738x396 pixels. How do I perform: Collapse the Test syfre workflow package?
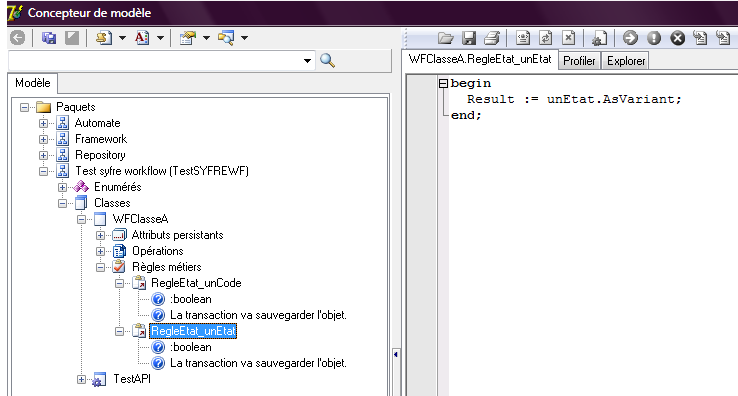tap(43, 171)
